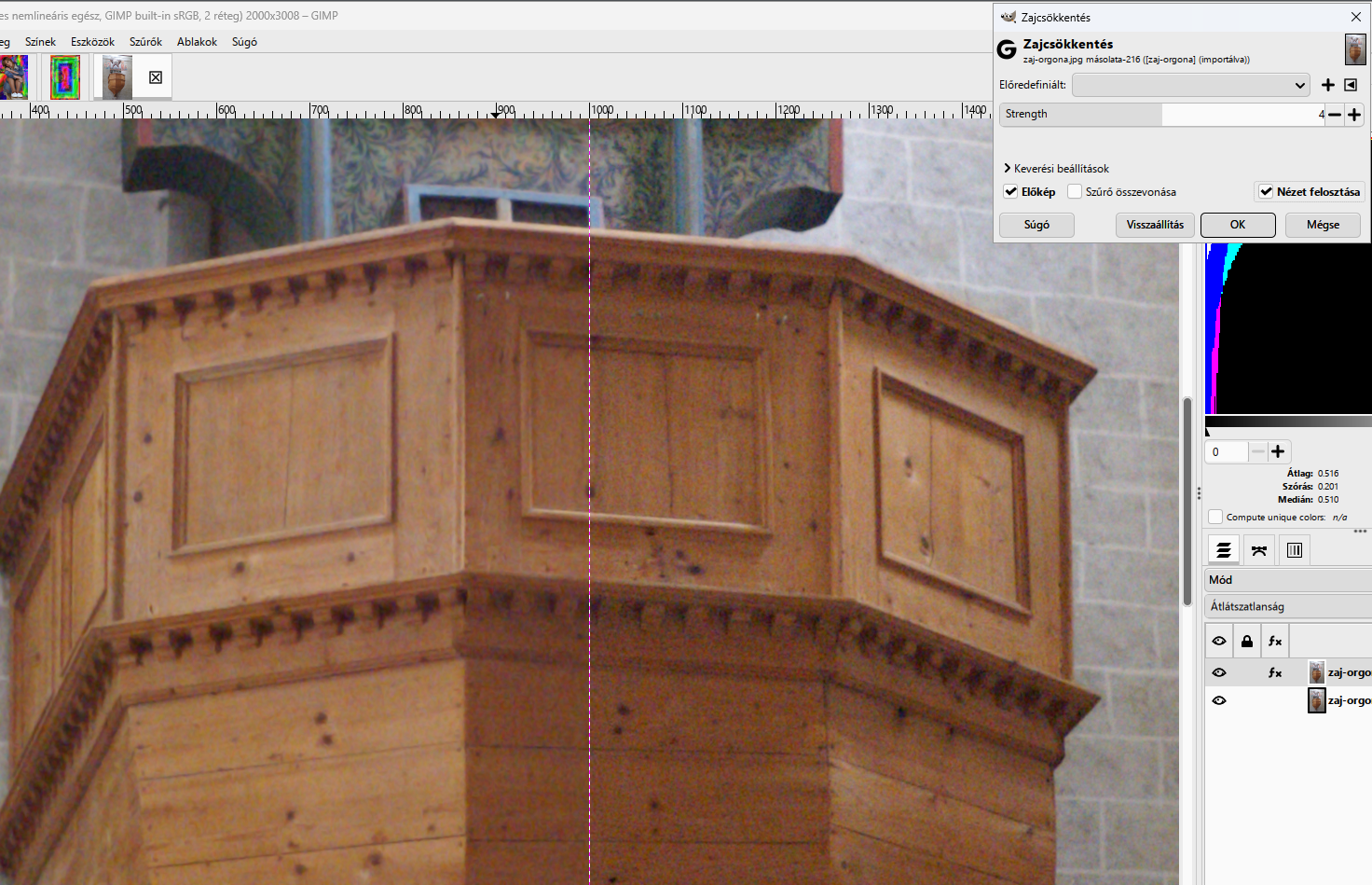Increase Strength with the plus button
Image resolution: width=1372 pixels, height=885 pixels.
click(x=1354, y=115)
